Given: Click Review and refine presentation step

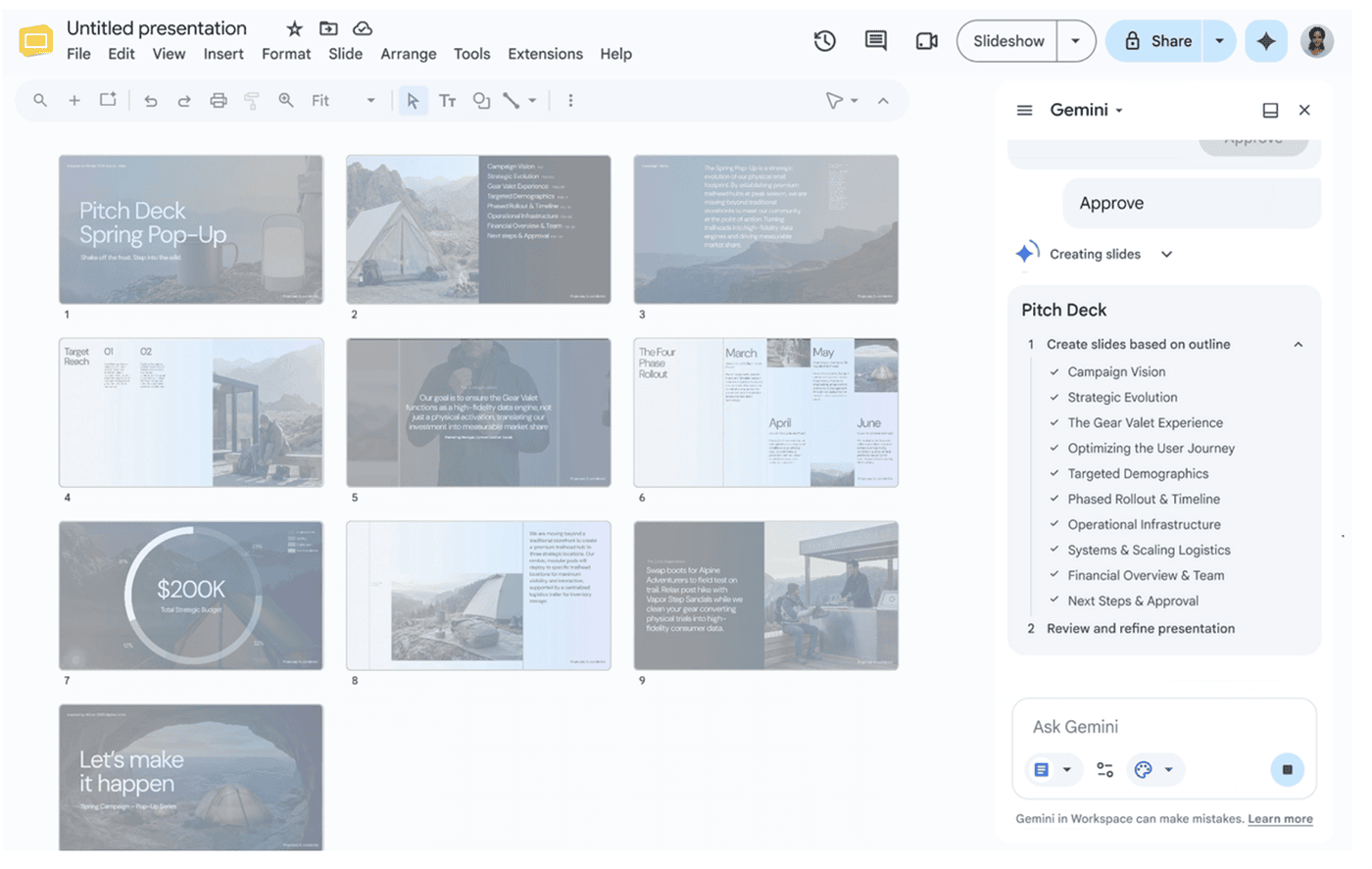Looking at the screenshot, I should click(1141, 629).
